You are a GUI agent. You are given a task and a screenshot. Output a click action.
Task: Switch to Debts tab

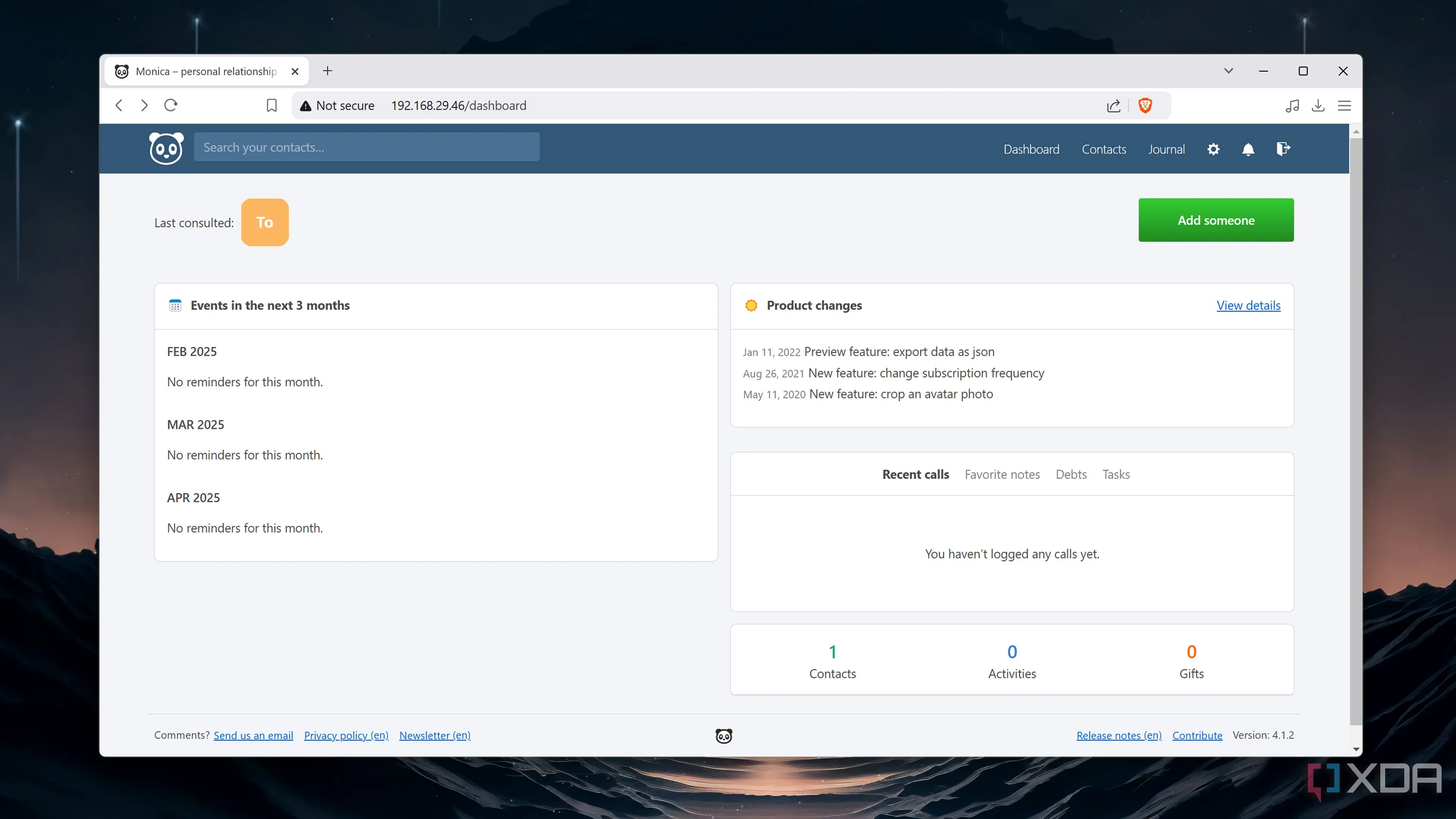click(1071, 474)
